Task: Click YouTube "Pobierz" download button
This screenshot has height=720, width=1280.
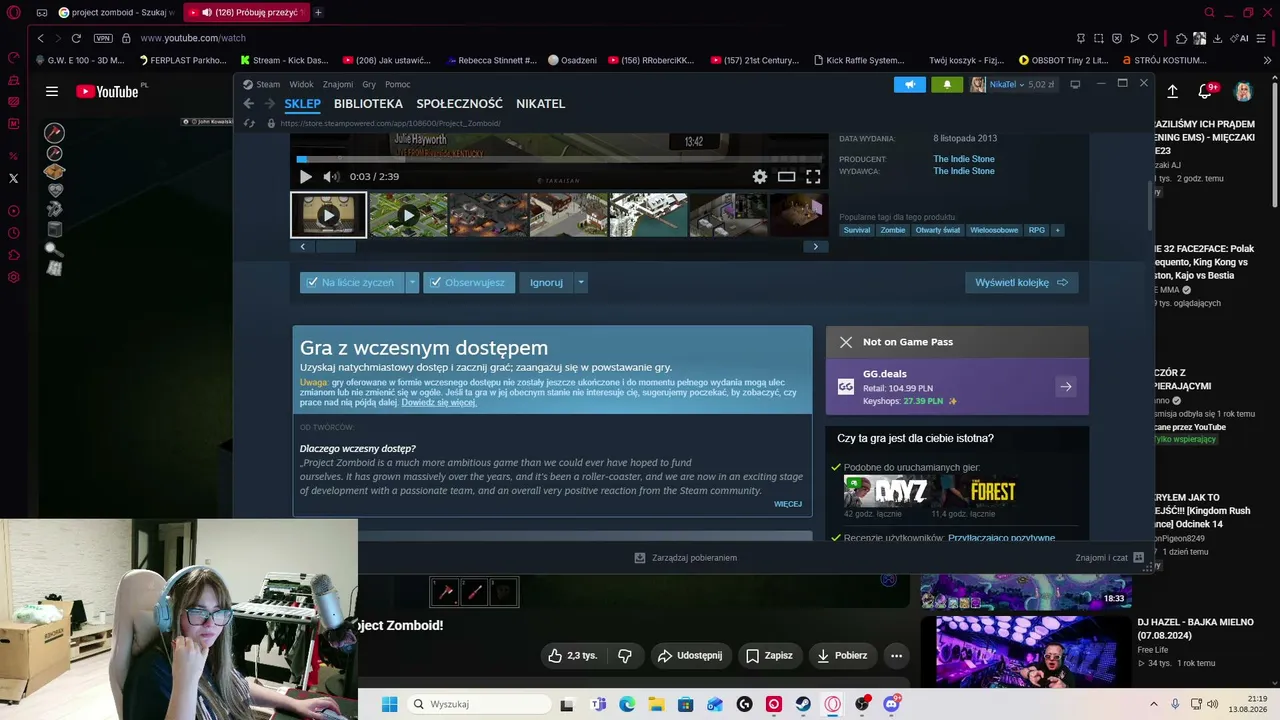Action: [x=842, y=656]
